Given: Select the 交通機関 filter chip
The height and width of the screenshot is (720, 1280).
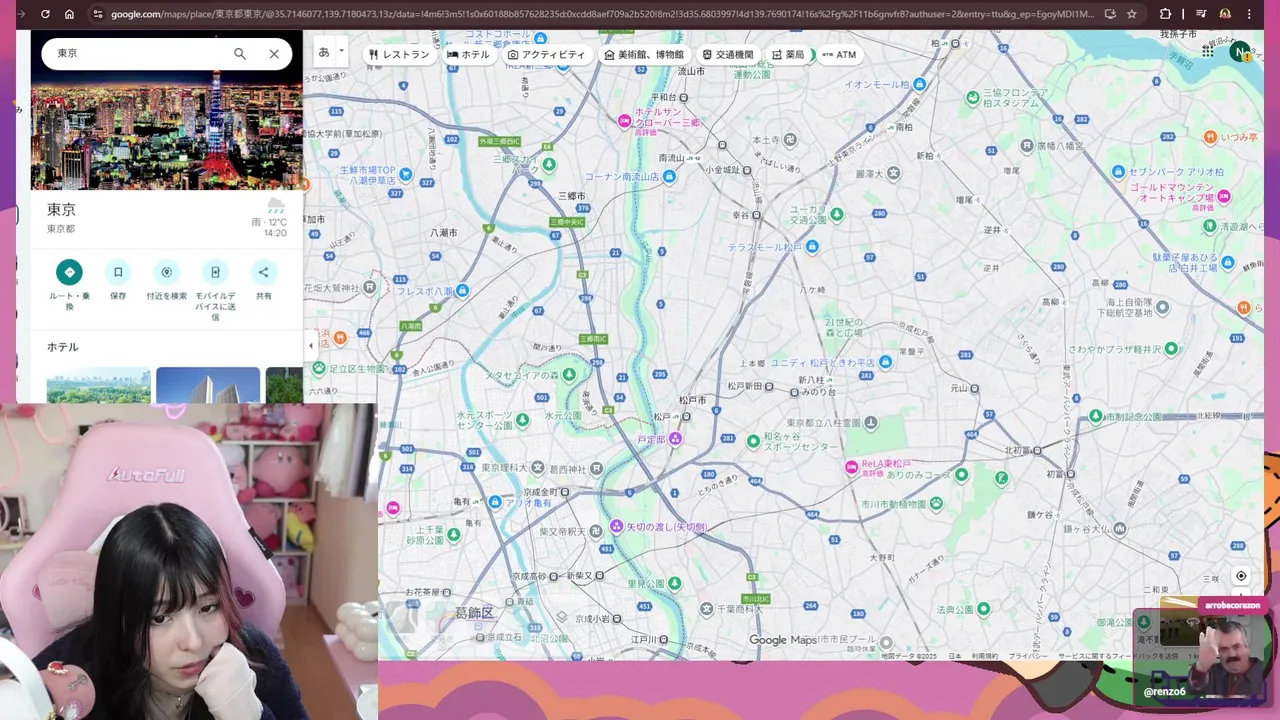Looking at the screenshot, I should 728,55.
